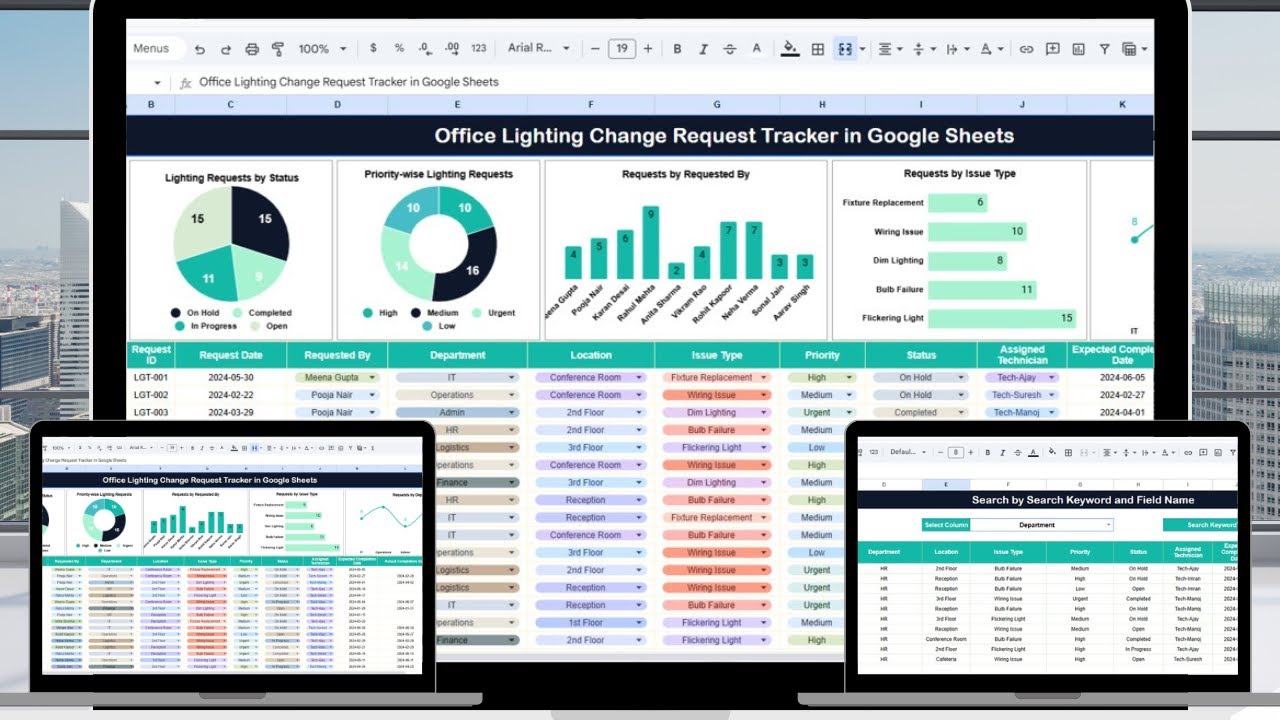This screenshot has height=720, width=1280.
Task: Merge cells with the merge icon
Action: (845, 48)
